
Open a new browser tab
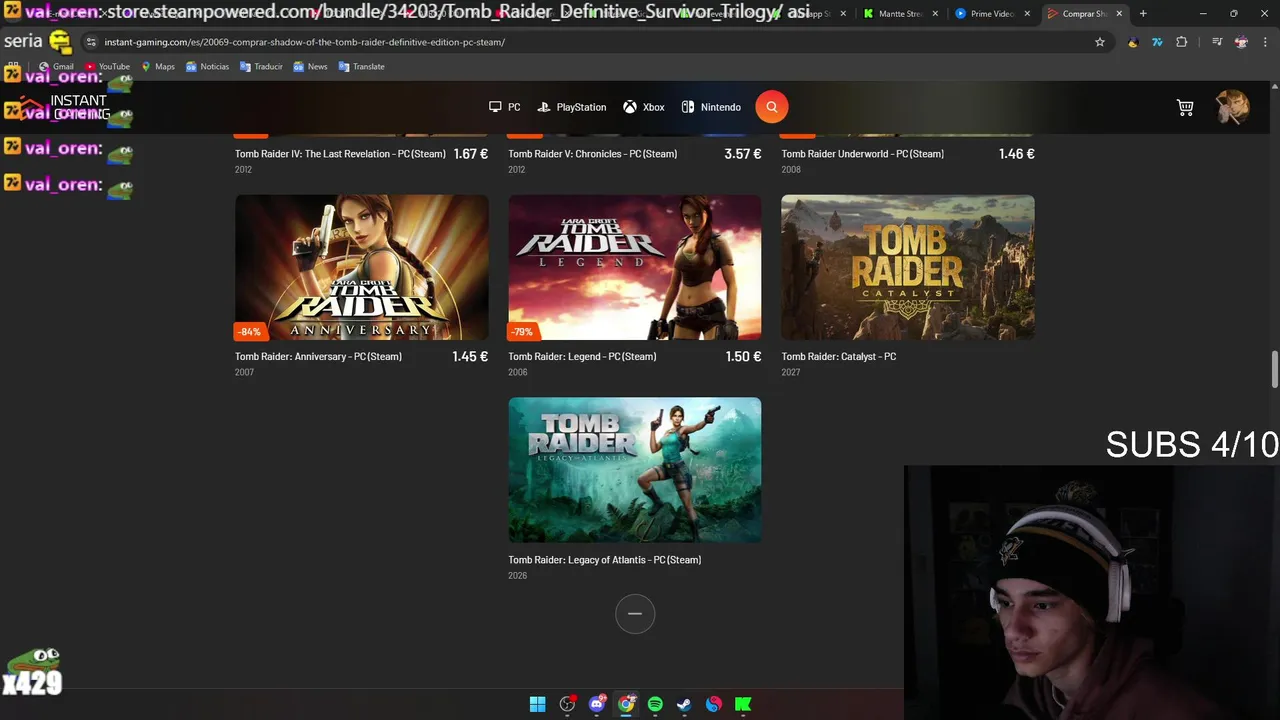pos(1143,14)
